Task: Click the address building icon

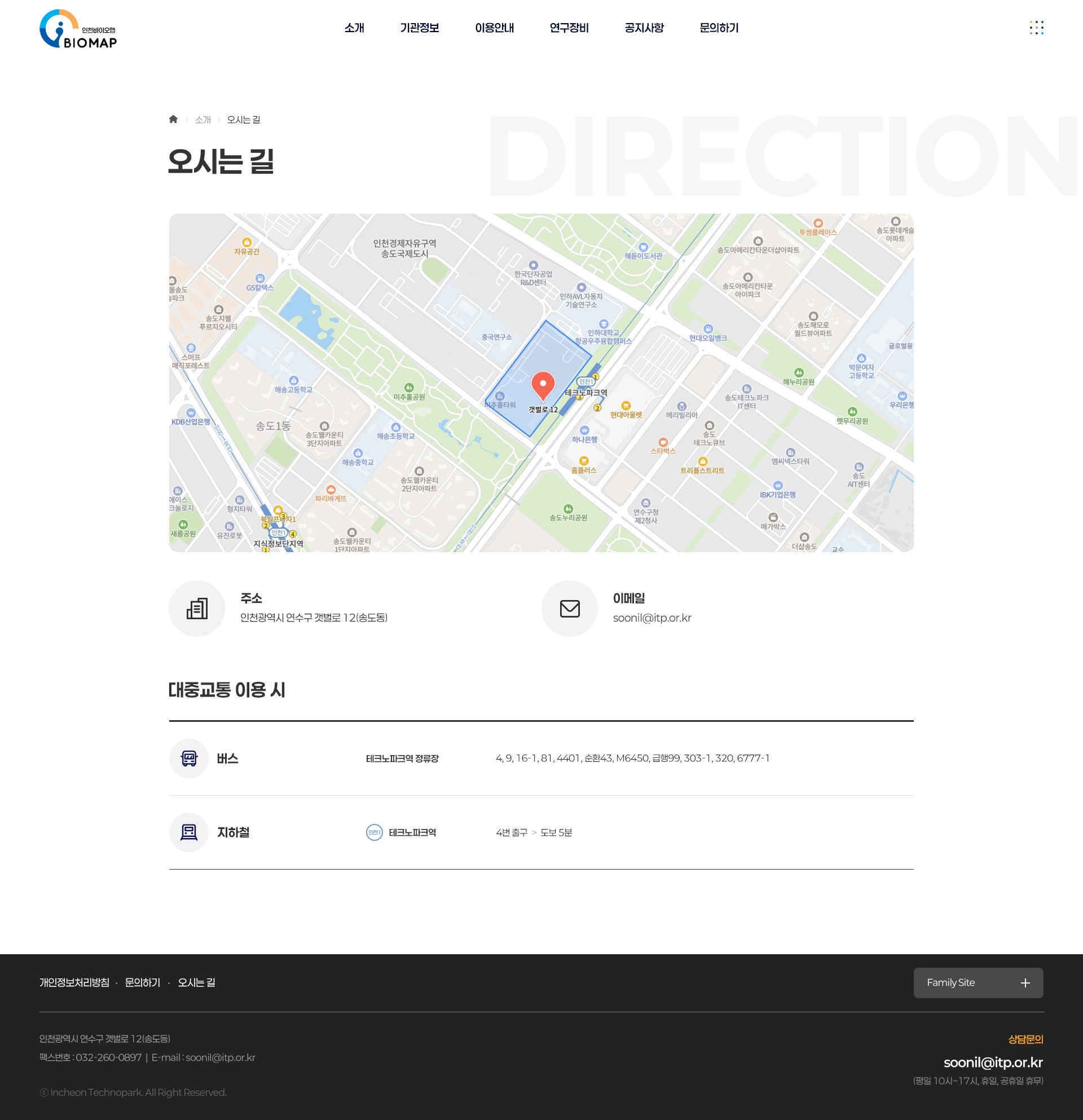Action: pyautogui.click(x=197, y=608)
